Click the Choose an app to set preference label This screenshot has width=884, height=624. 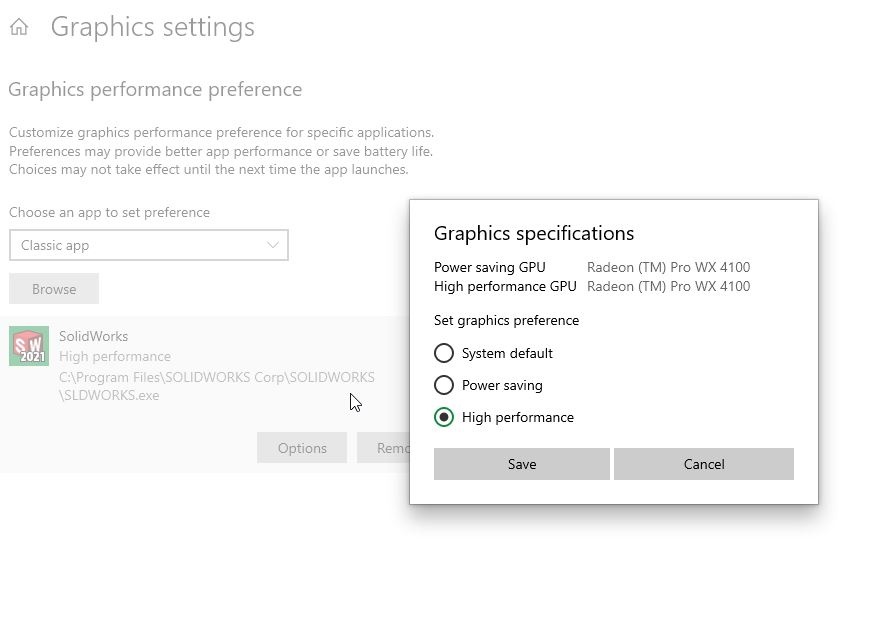pyautogui.click(x=109, y=213)
